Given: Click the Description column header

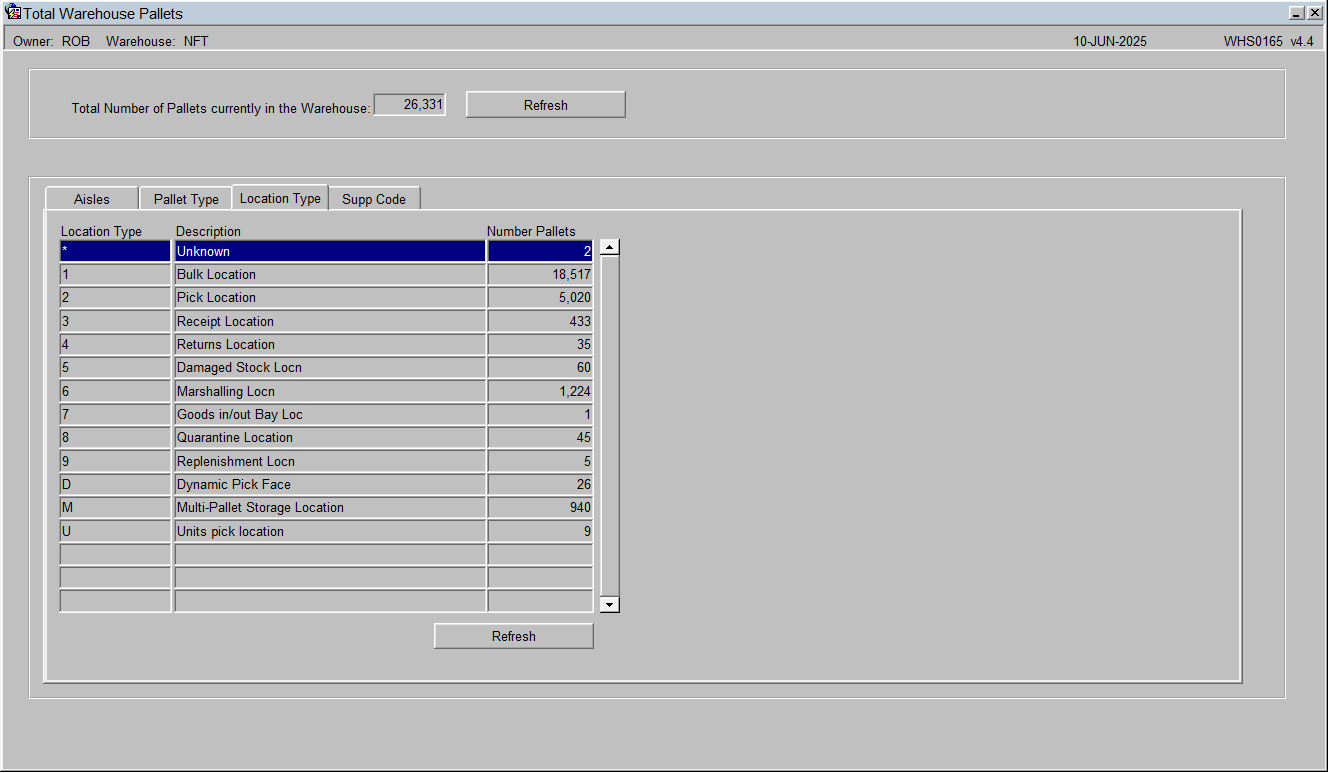Looking at the screenshot, I should coord(208,231).
